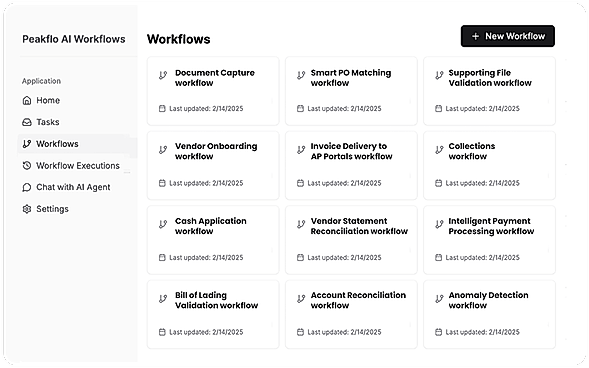Click branch icon beside Collections workflow
This screenshot has height=368, width=589.
coord(439,150)
